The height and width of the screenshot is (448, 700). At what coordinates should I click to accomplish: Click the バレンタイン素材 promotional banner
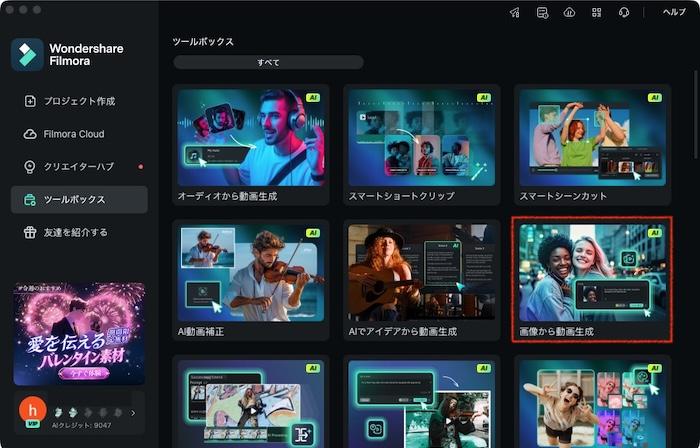pos(79,334)
